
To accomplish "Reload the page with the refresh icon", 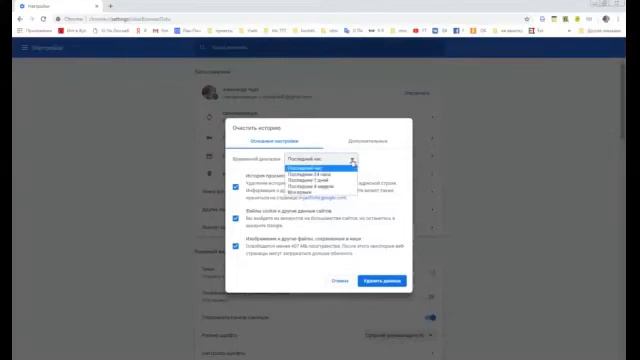I will [43, 19].
